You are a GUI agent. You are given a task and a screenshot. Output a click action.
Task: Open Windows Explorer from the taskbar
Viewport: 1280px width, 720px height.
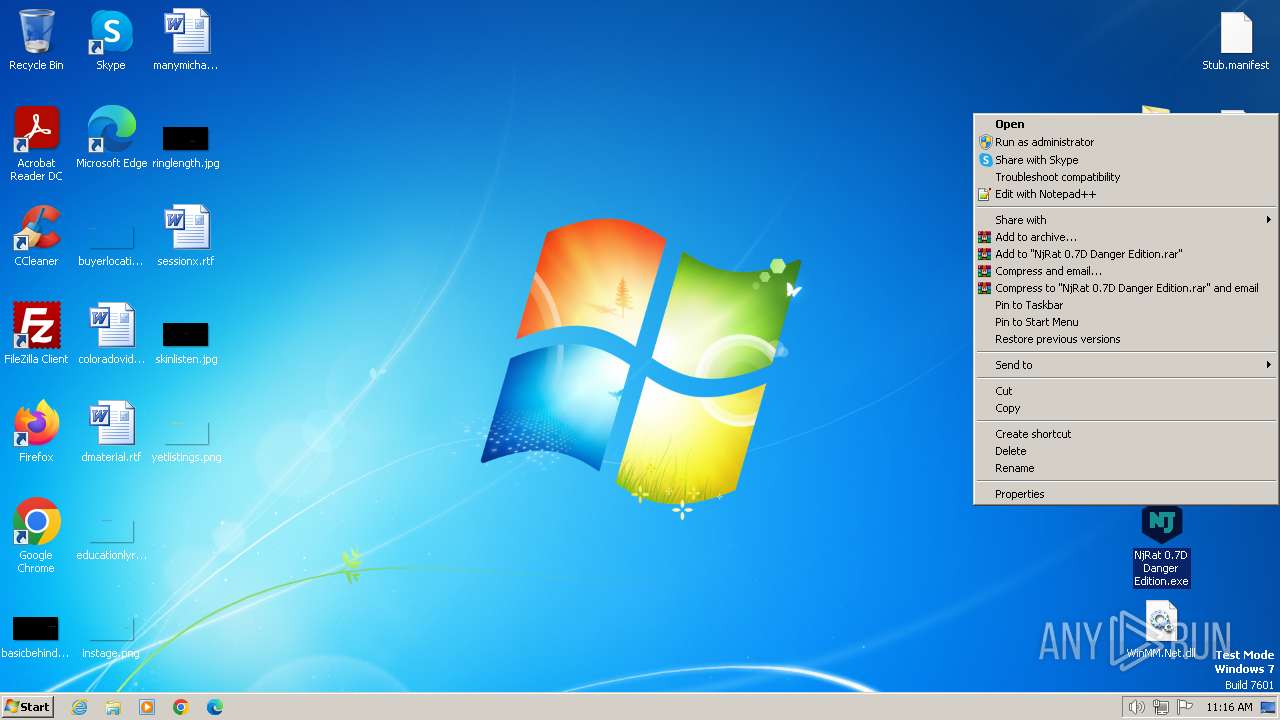tap(113, 707)
